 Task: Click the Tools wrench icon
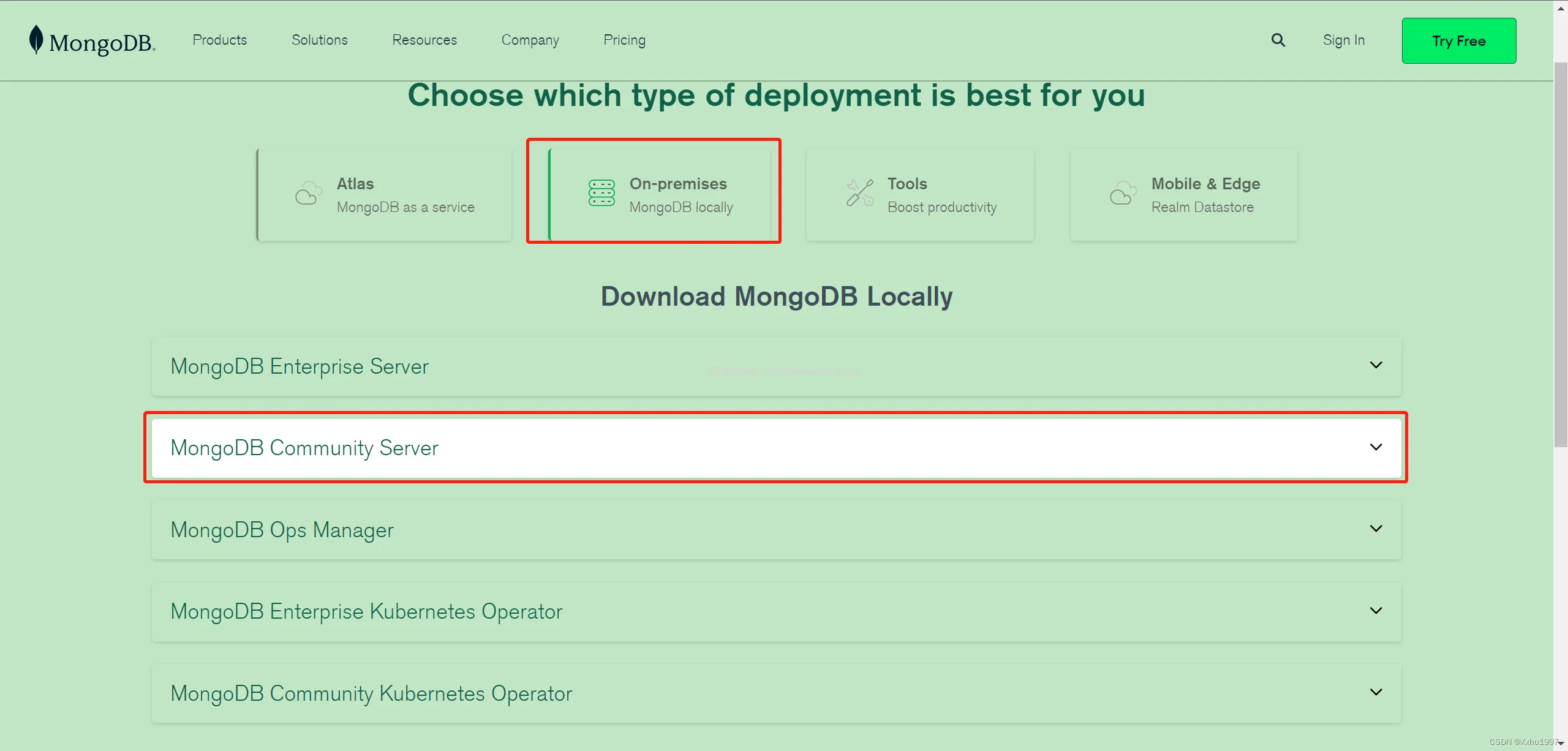pos(860,193)
